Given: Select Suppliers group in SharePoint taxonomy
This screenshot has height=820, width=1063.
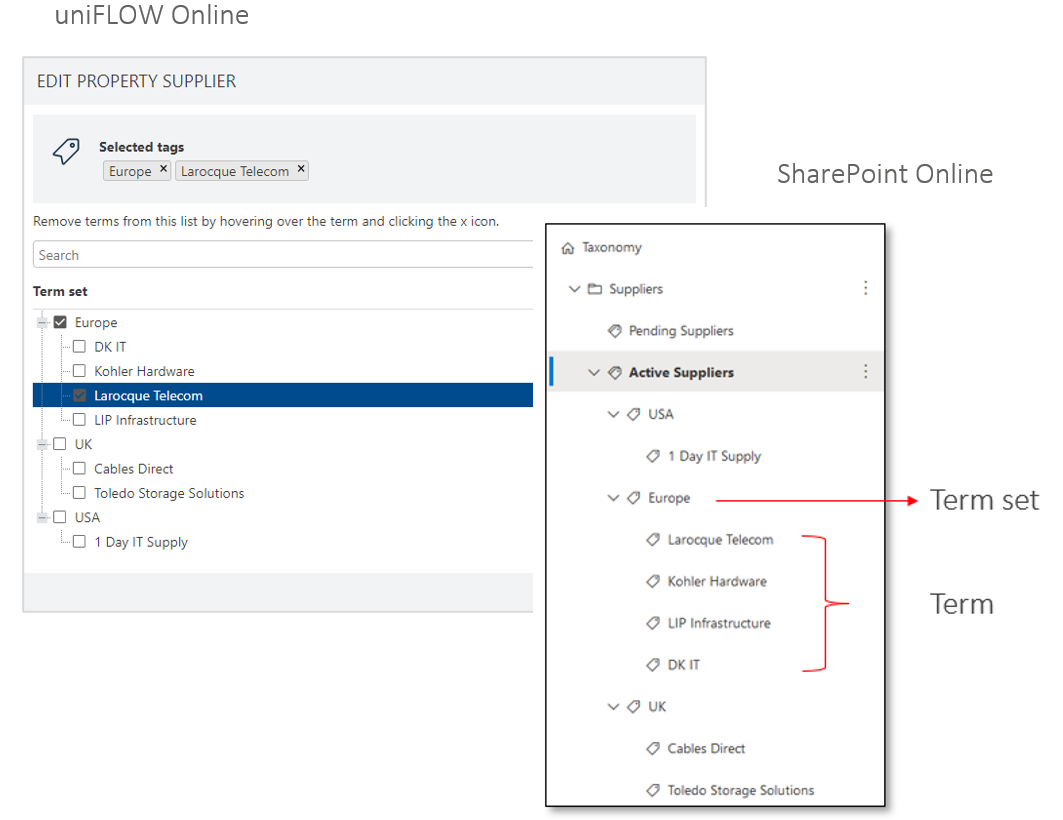Looking at the screenshot, I should (x=635, y=289).
